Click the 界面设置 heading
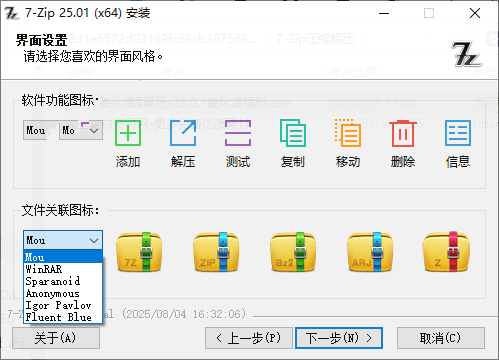499x360 pixels. click(x=42, y=40)
